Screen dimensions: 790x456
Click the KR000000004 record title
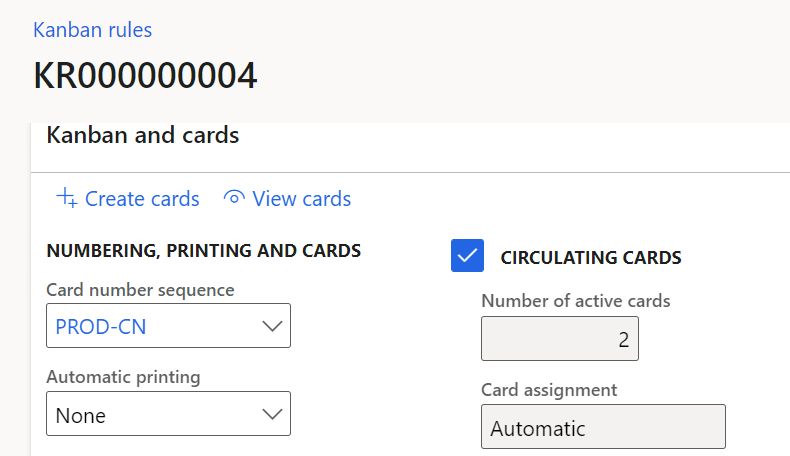coord(145,76)
